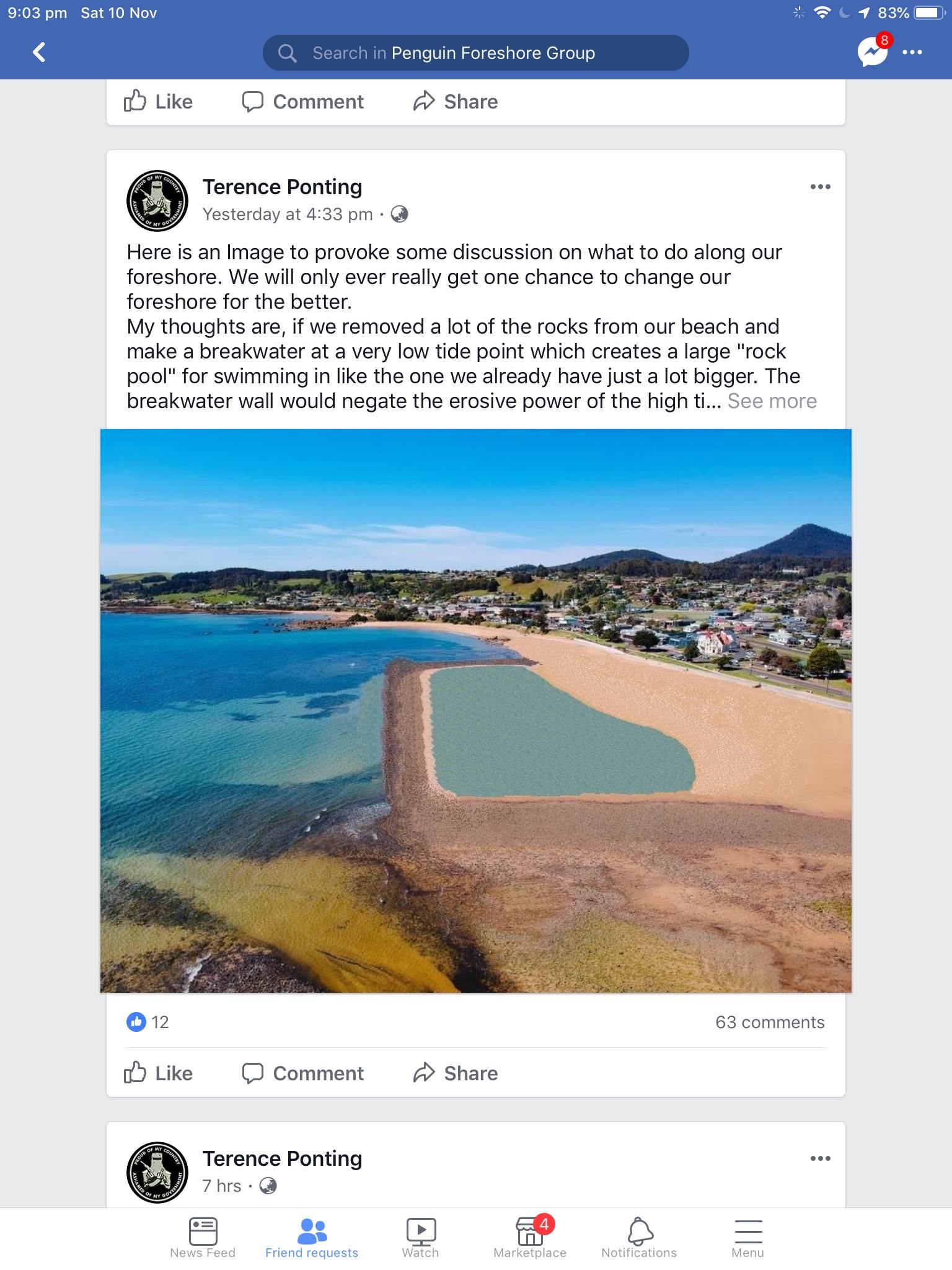Tap the blue thumbs-up reaction count icon

point(136,1022)
